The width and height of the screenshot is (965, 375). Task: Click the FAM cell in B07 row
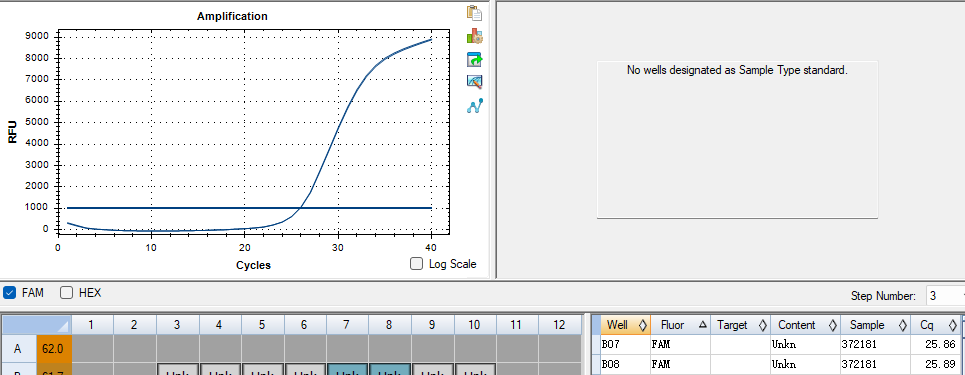coord(681,345)
